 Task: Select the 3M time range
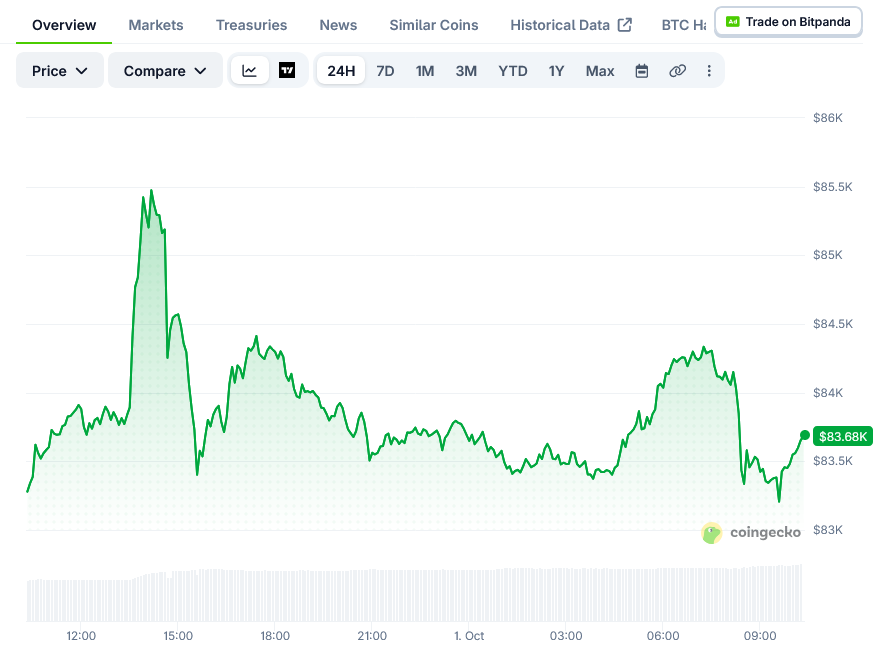point(466,71)
